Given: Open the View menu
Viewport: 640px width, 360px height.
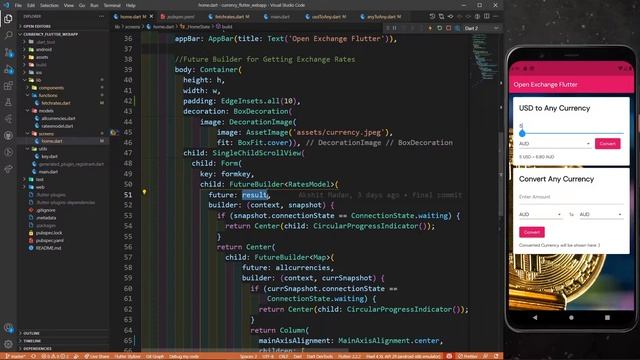Looking at the screenshot, I should 69,5.
